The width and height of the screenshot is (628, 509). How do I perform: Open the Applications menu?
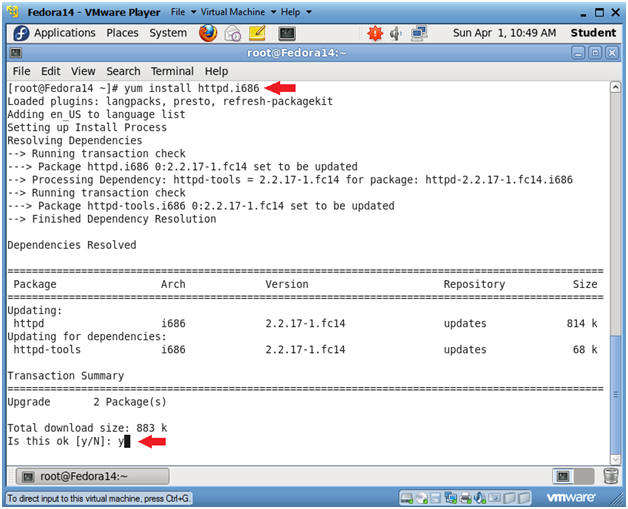(64, 33)
